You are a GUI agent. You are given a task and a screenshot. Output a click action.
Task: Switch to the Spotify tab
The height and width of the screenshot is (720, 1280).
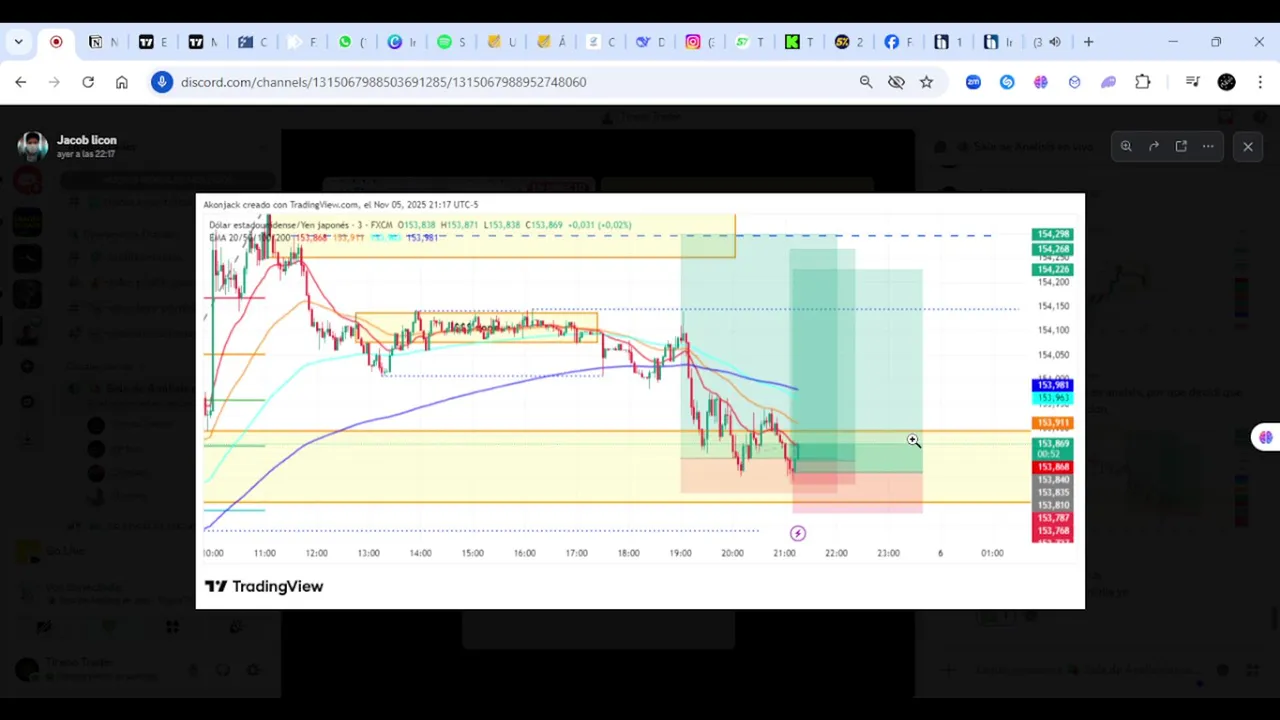pos(451,42)
